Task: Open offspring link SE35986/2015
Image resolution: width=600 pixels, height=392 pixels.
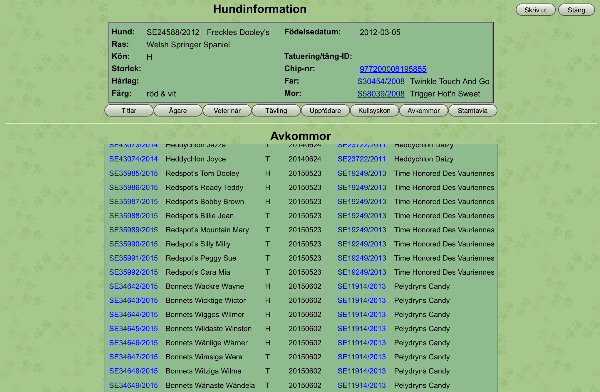Action: click(x=134, y=188)
